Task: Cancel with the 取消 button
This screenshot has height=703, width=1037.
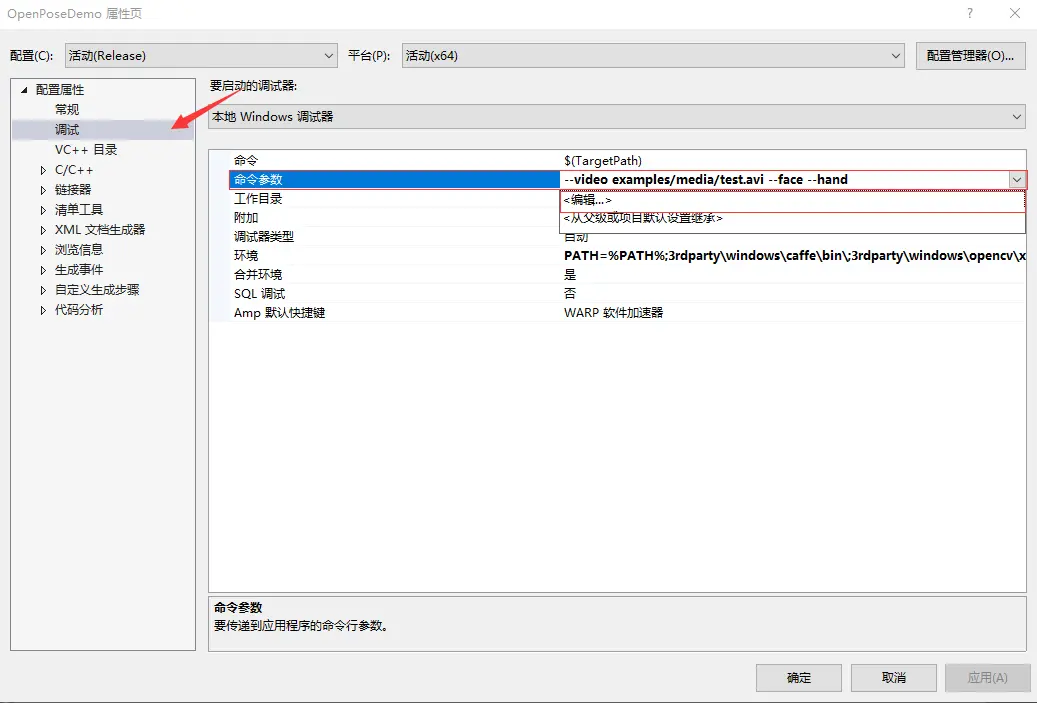Action: pyautogui.click(x=893, y=678)
